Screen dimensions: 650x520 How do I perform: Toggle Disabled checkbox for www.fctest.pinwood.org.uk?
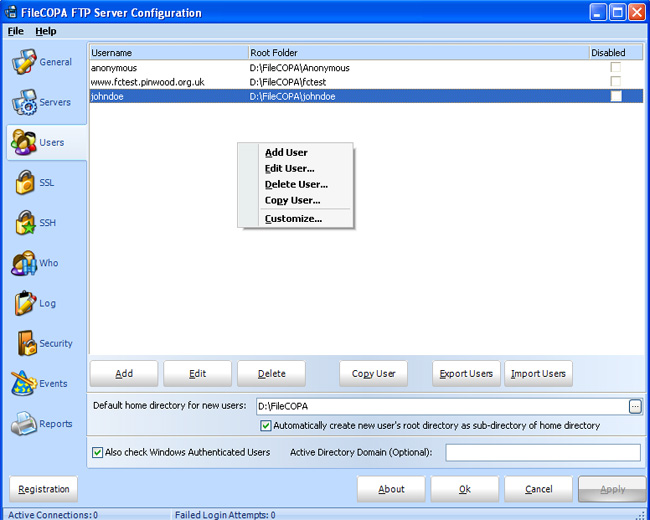click(x=616, y=81)
